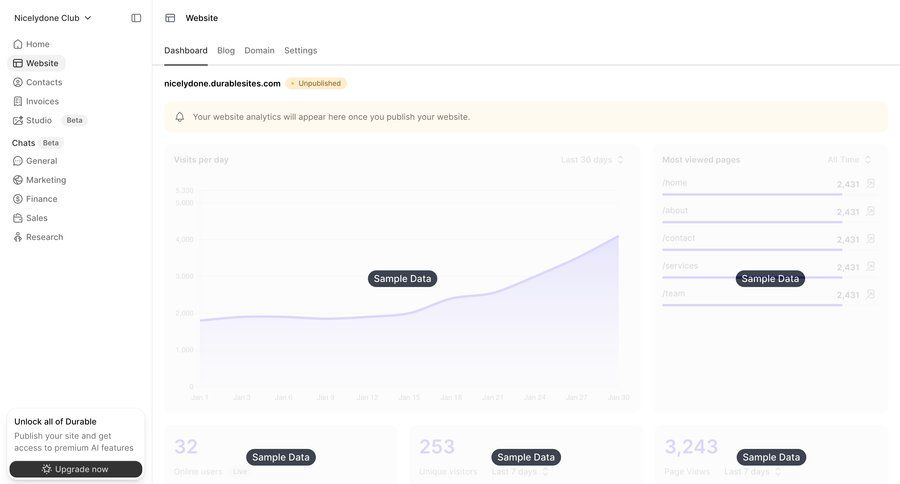The image size is (900, 484).
Task: Open the external link icon for /home
Action: click(x=870, y=183)
